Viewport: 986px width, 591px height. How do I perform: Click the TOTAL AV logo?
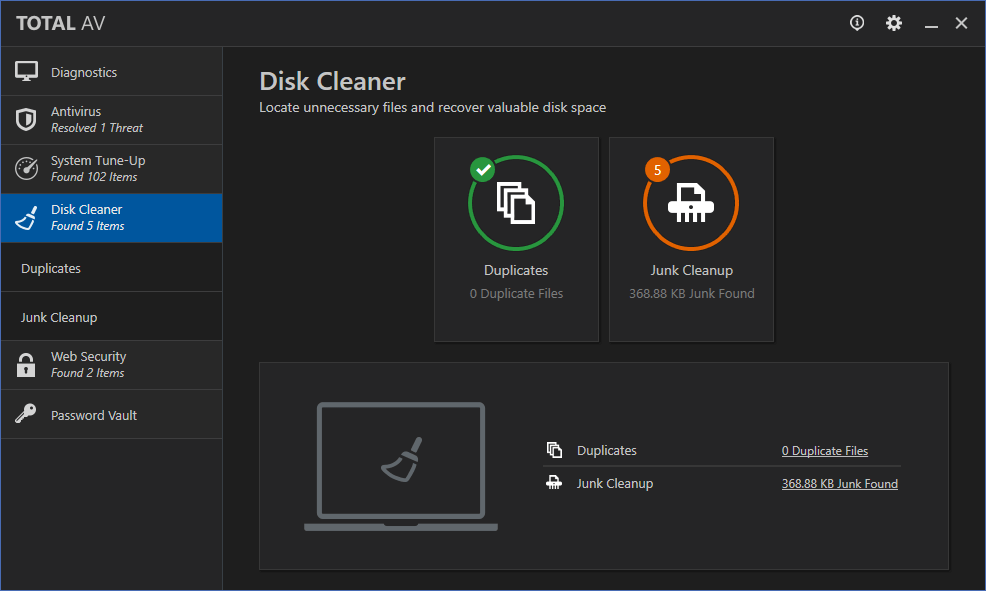point(60,23)
